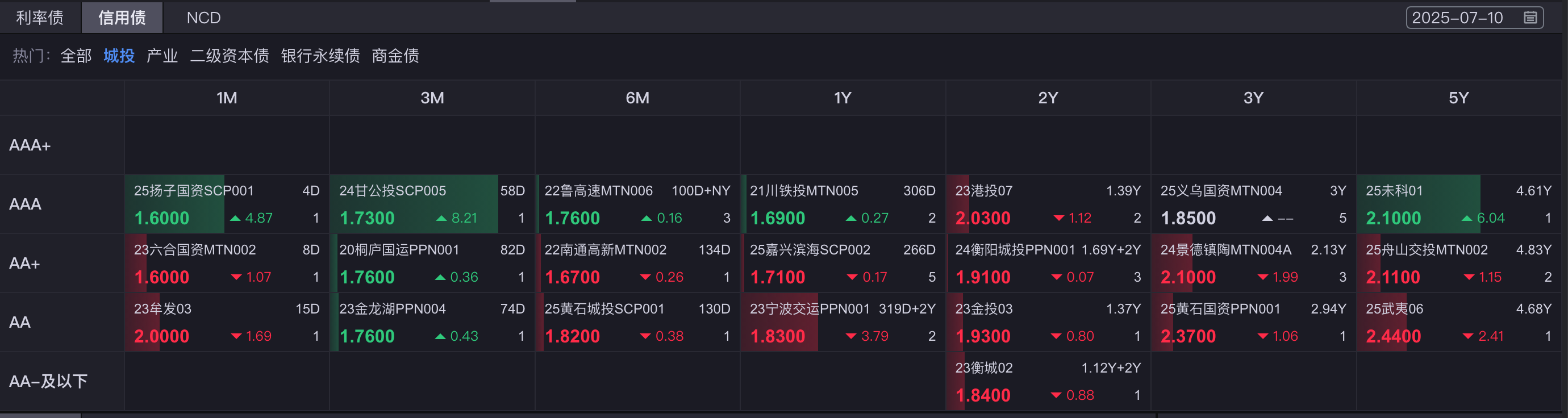Open bond 25扬子国资SCP001

click(194, 191)
